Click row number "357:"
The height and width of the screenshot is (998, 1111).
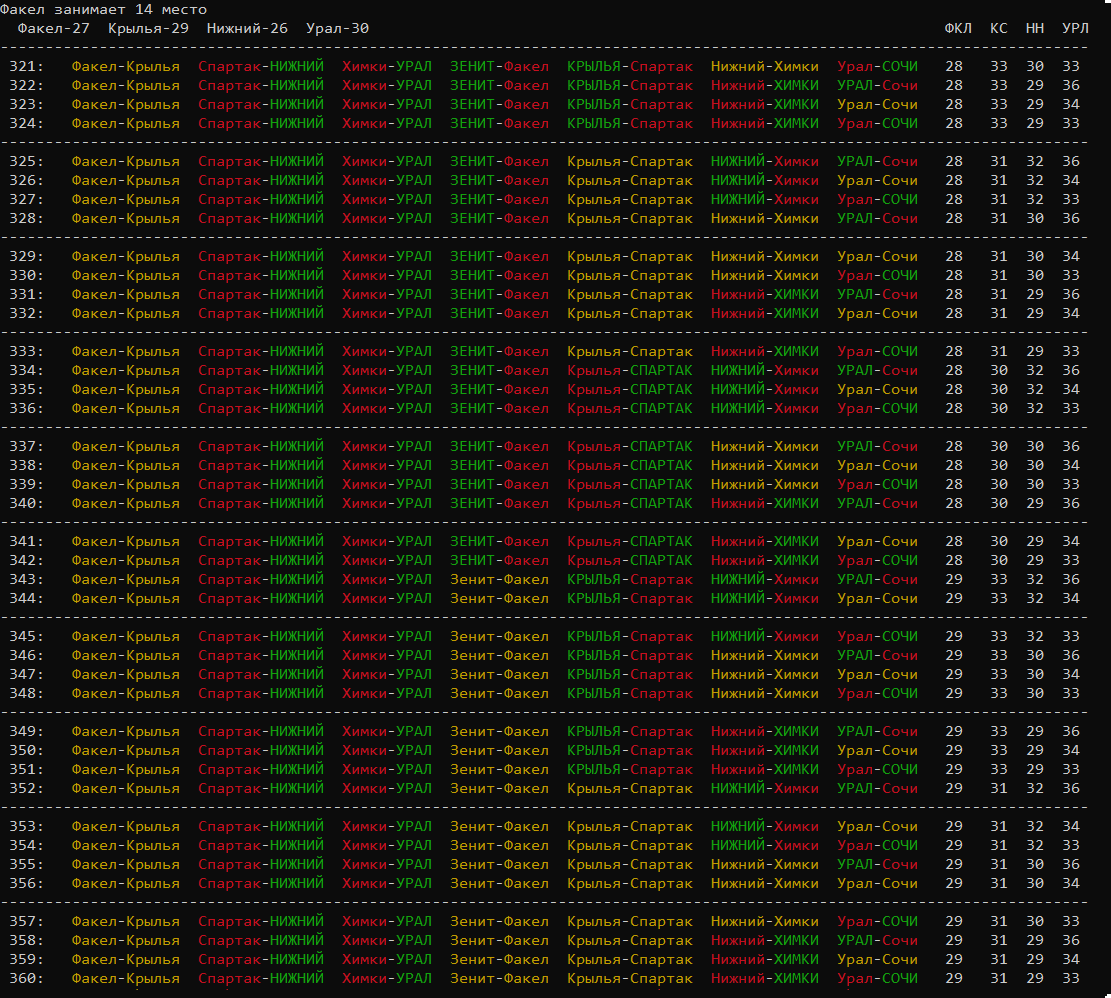(26, 922)
